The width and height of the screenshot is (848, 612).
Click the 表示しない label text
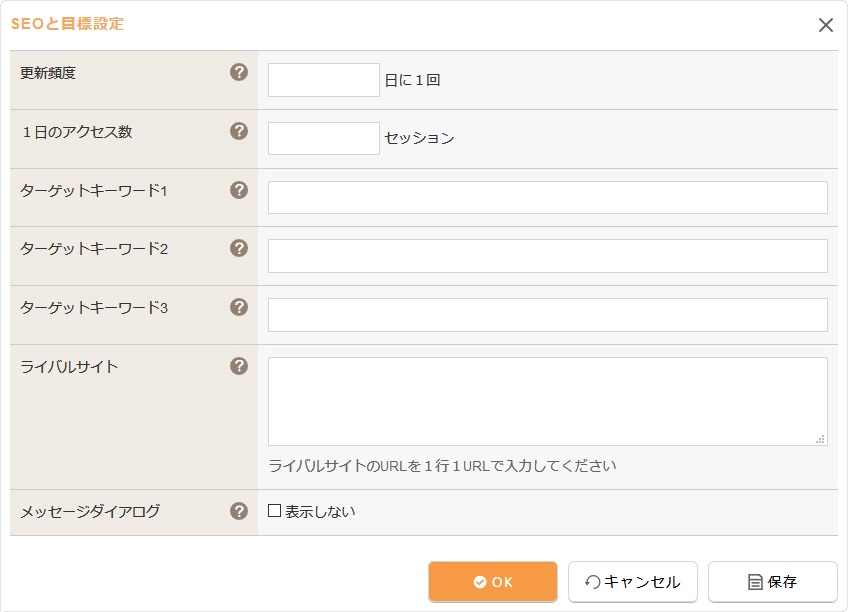[320, 512]
